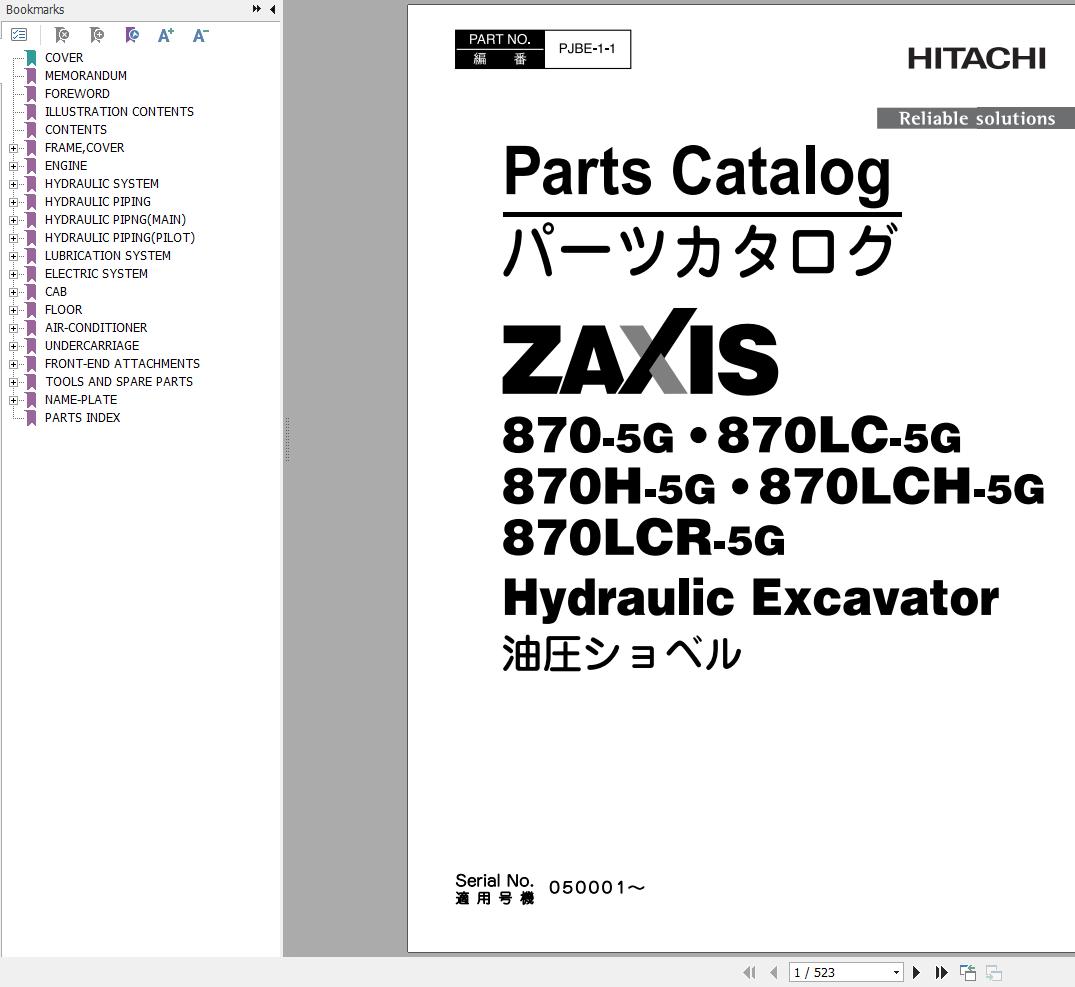Screen dimensions: 1075x987
Task: Open the page number dropdown arrow
Action: point(896,973)
